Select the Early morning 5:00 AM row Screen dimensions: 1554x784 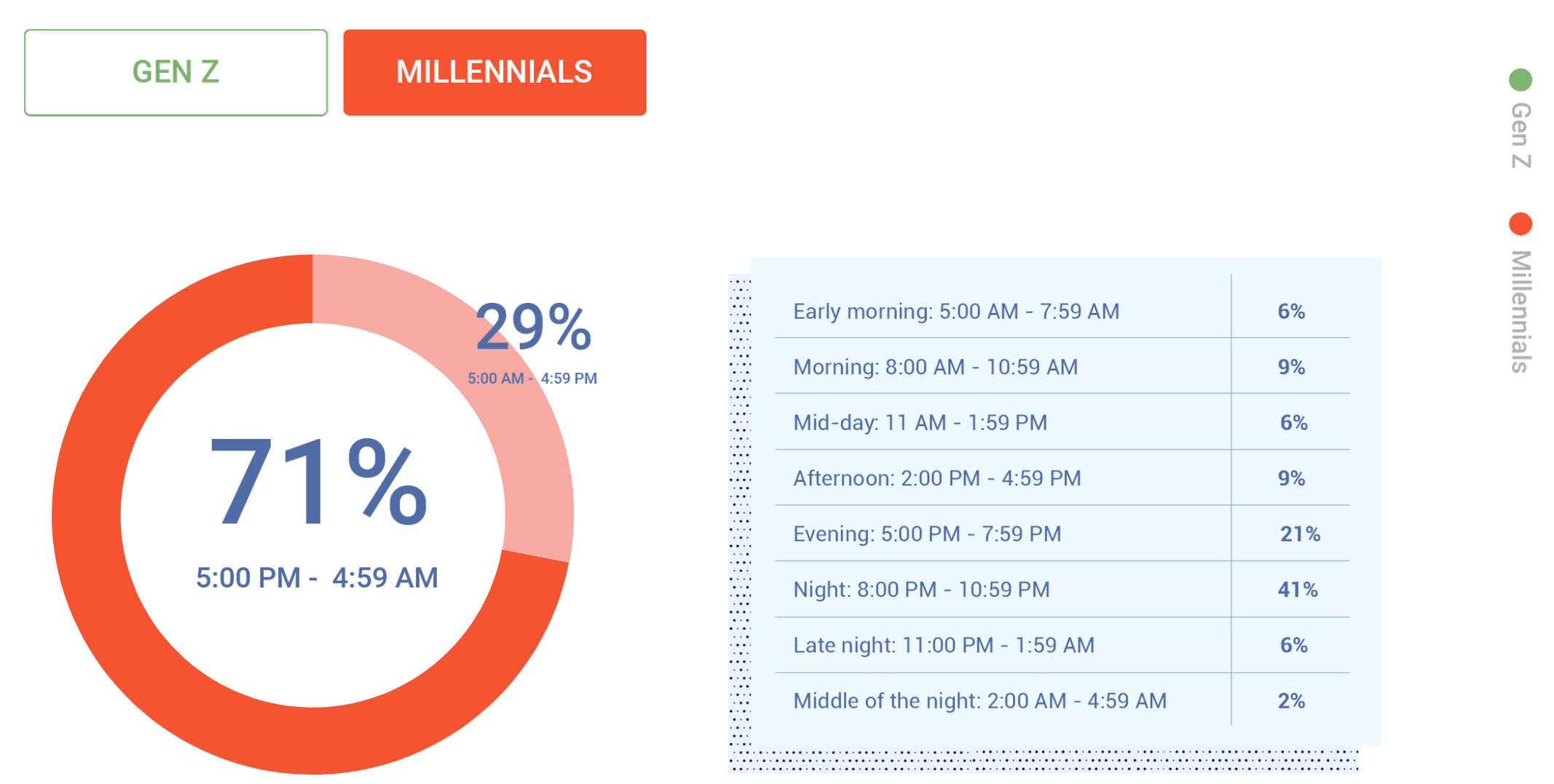coord(1062,311)
